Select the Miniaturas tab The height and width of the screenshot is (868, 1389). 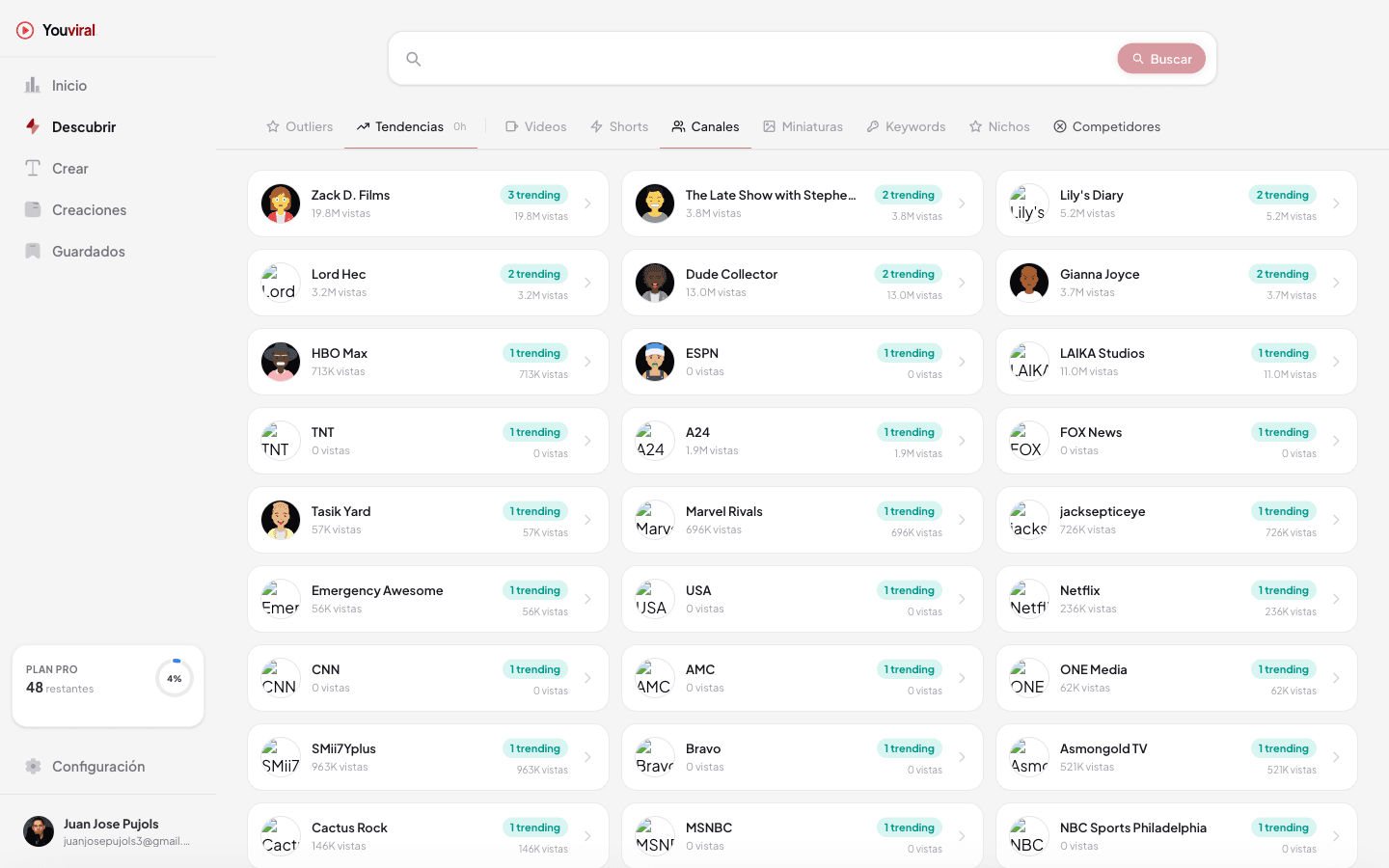[803, 126]
